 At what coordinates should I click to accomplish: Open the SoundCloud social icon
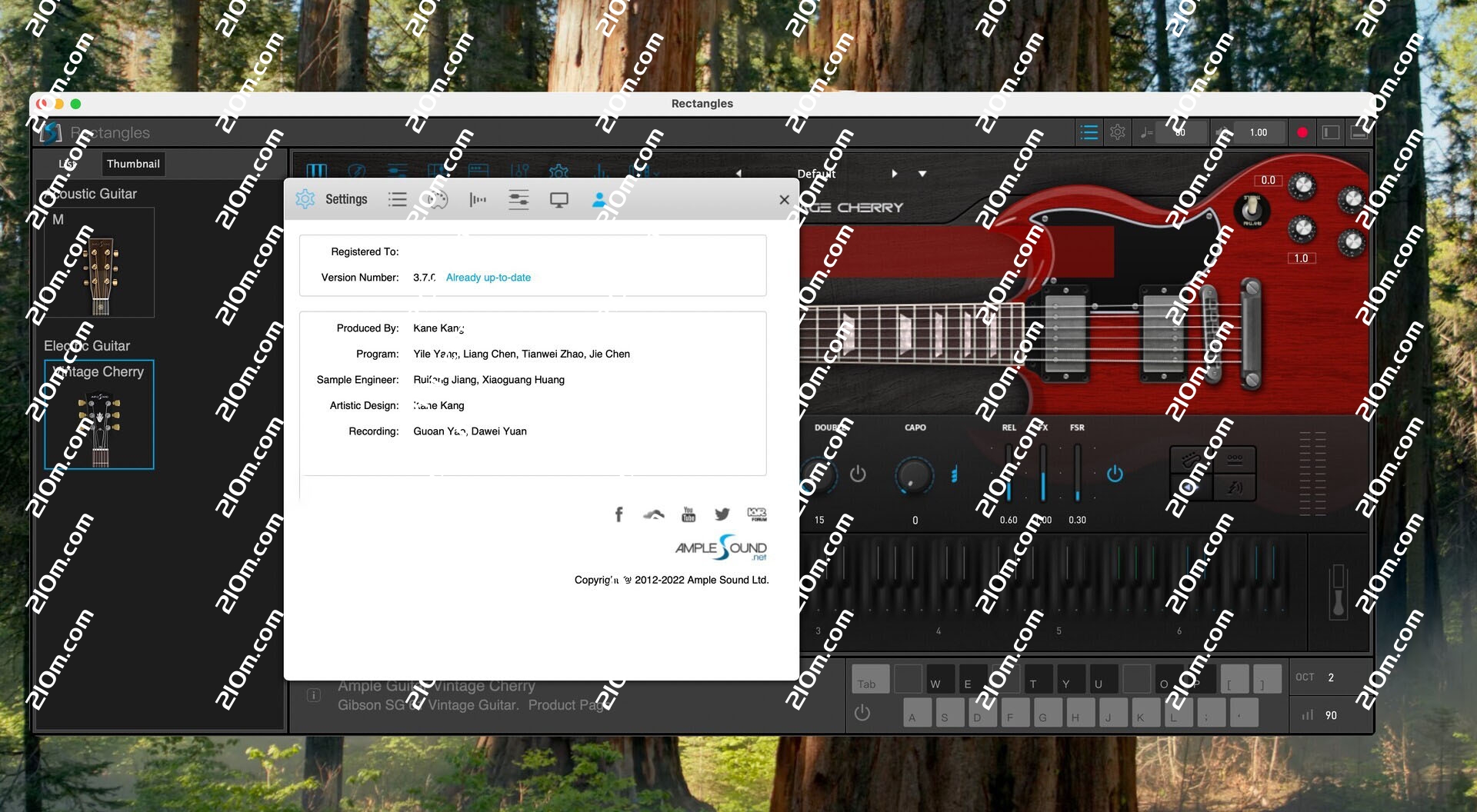point(654,514)
